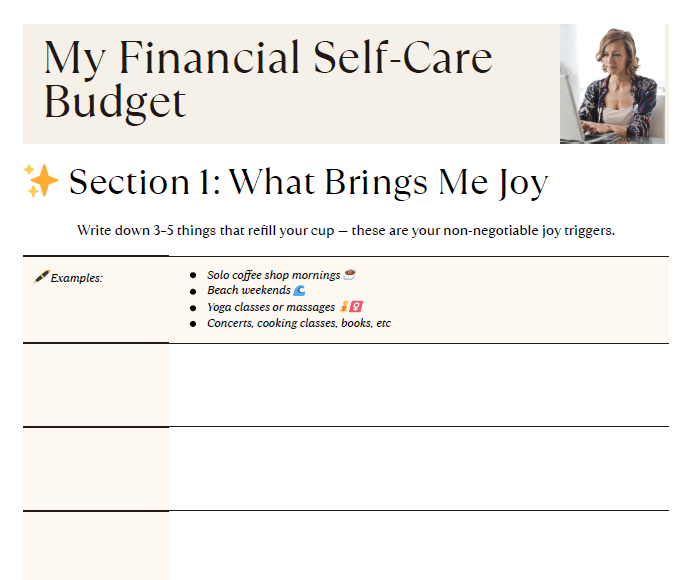Click the Section 1: What Brings Me Joy heading

coord(308,183)
